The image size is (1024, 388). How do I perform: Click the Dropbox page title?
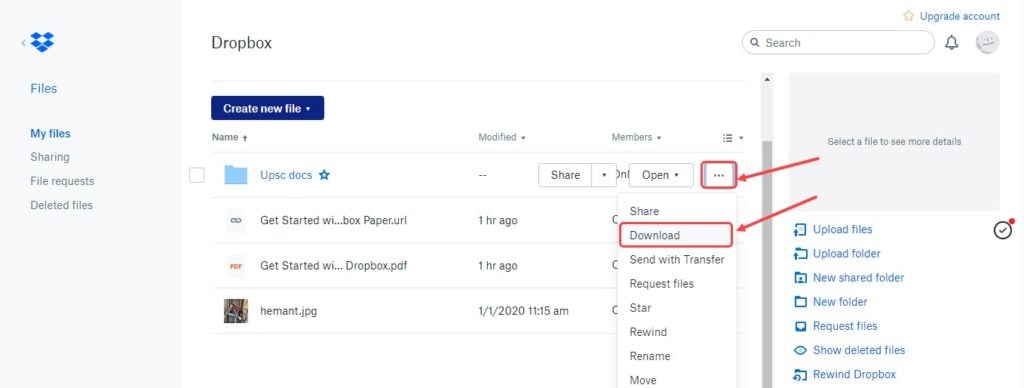[242, 43]
